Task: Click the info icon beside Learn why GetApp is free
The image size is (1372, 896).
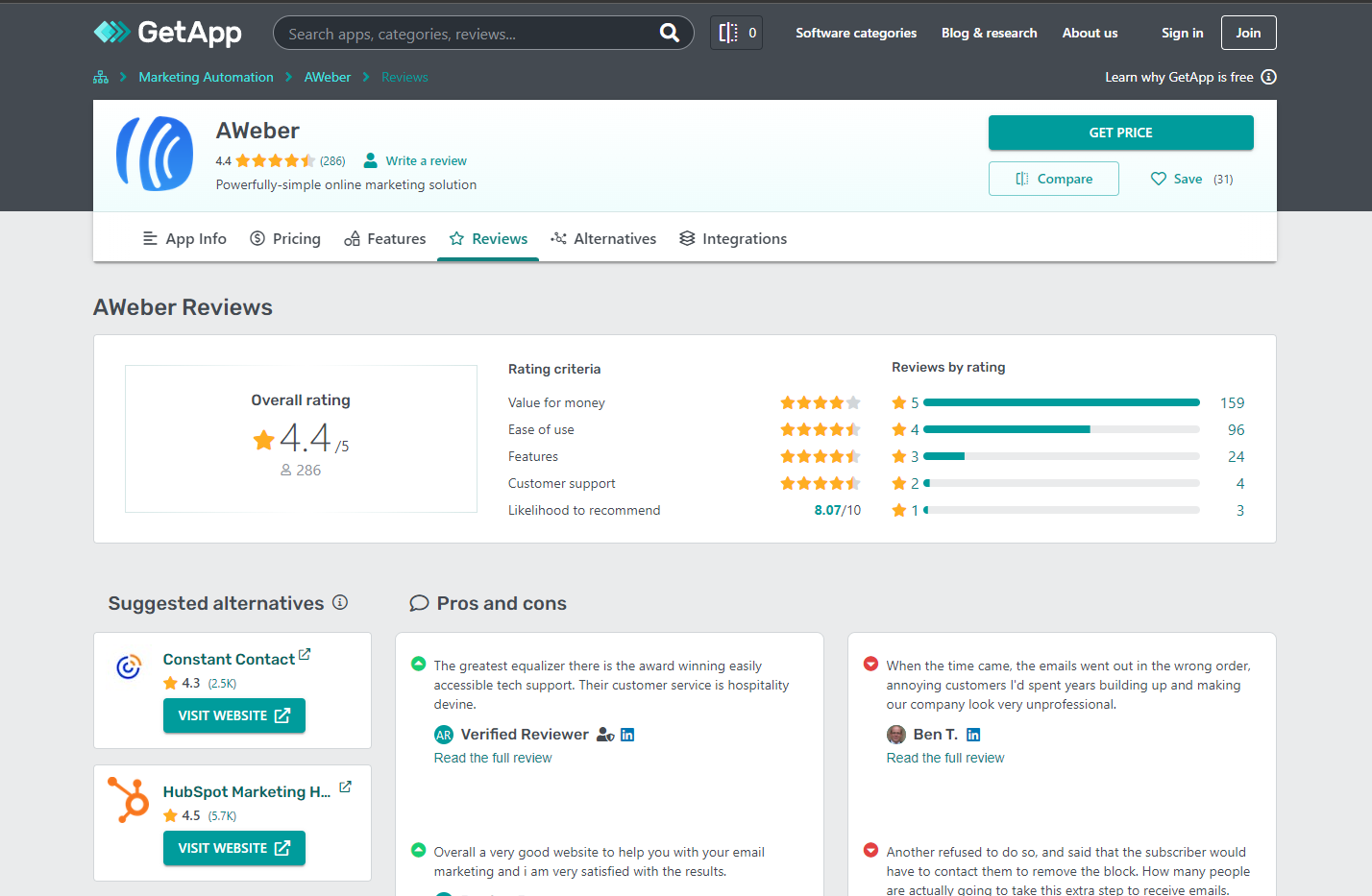Action: (1268, 77)
